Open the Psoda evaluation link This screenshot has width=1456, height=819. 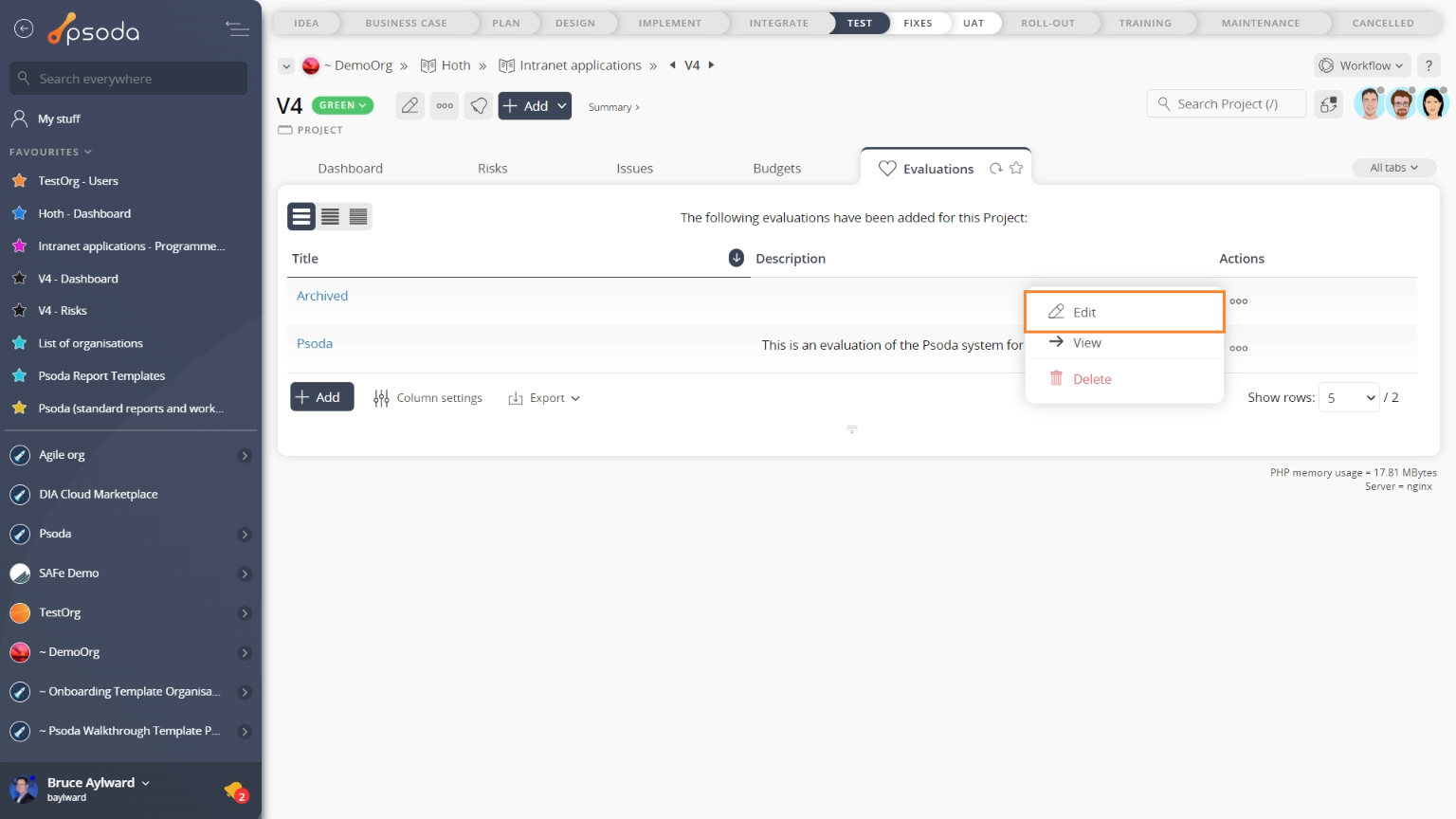pos(315,343)
